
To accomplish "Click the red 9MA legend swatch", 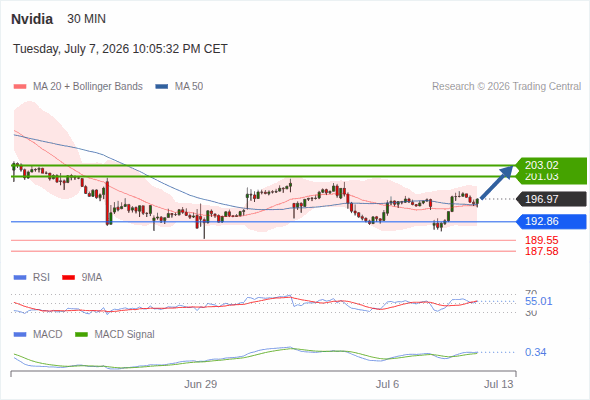I will [68, 278].
